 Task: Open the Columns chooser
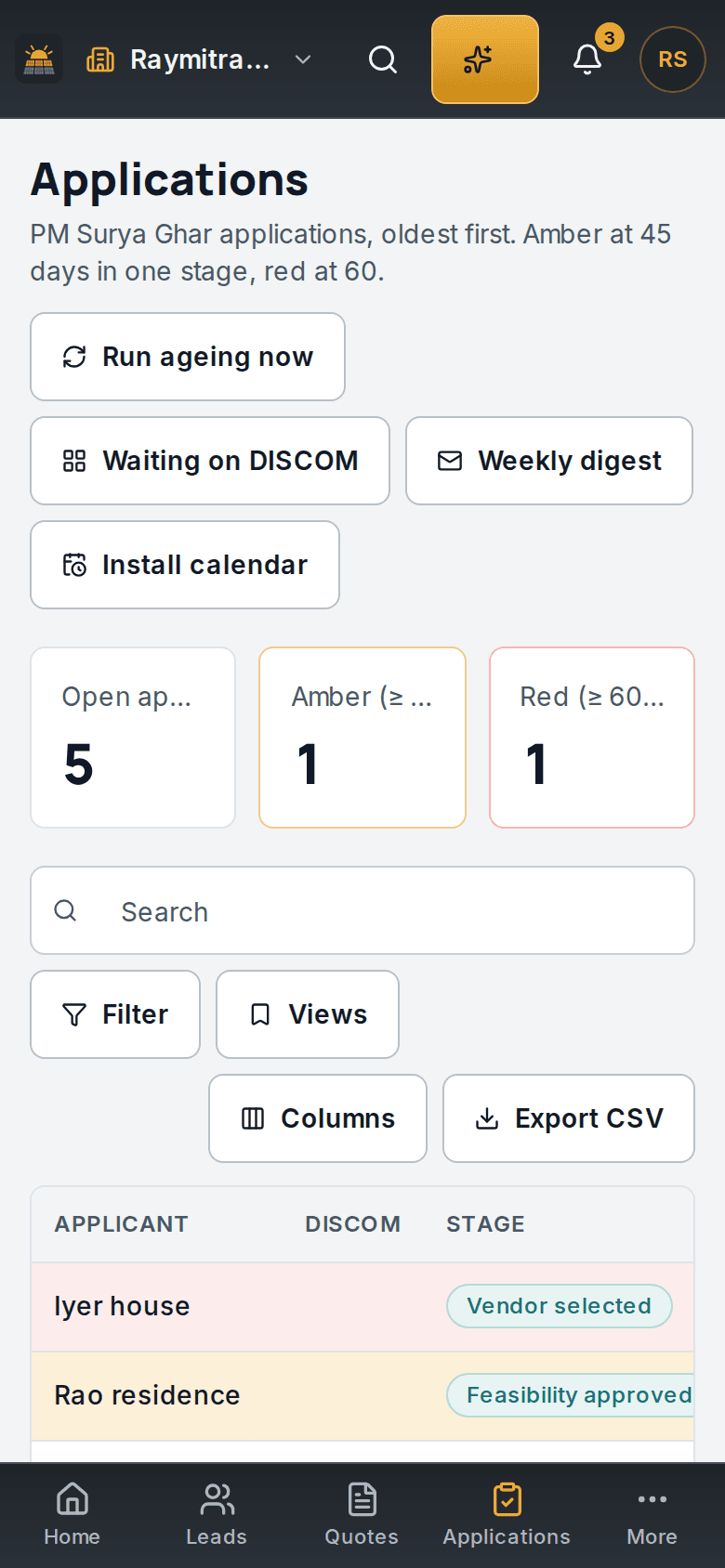pyautogui.click(x=318, y=1118)
